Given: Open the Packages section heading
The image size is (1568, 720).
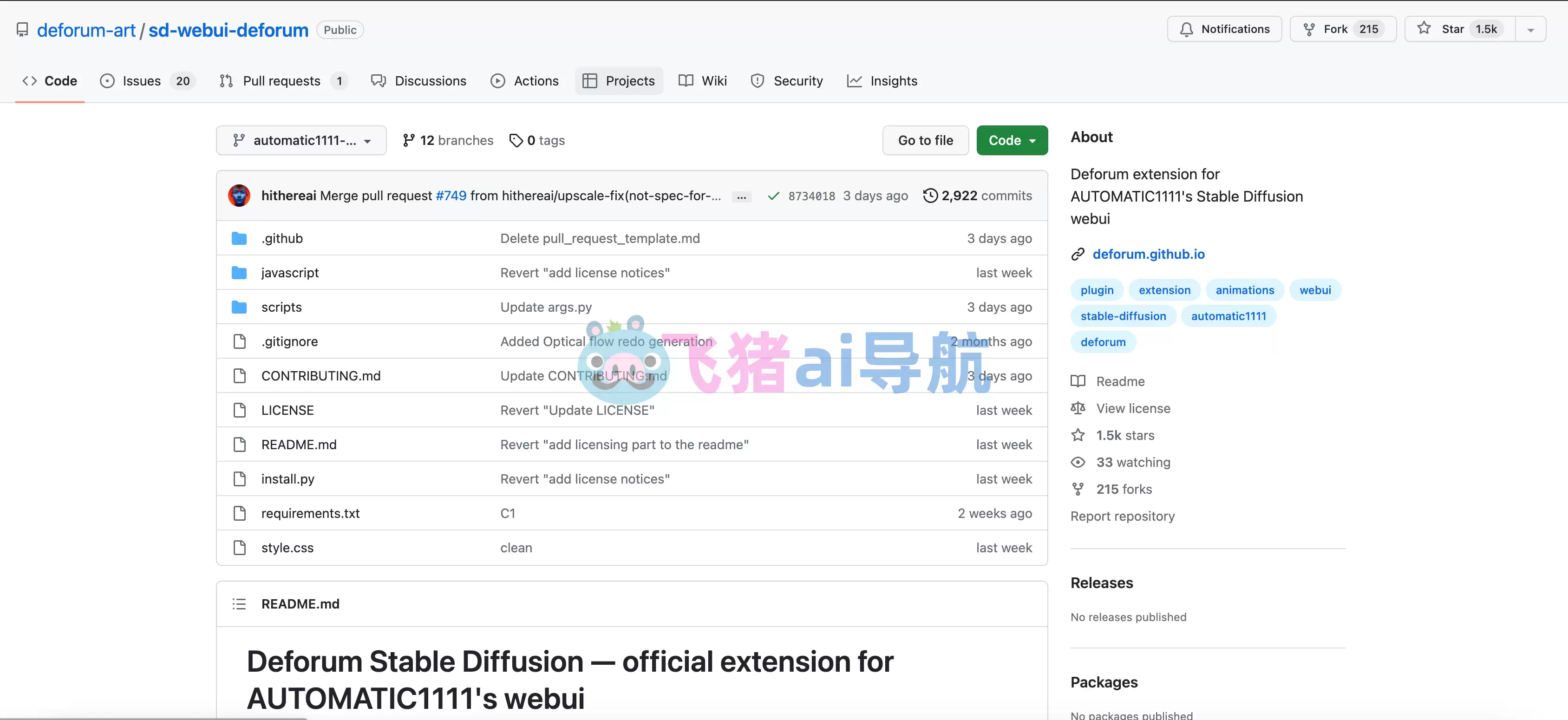Looking at the screenshot, I should pyautogui.click(x=1104, y=682).
